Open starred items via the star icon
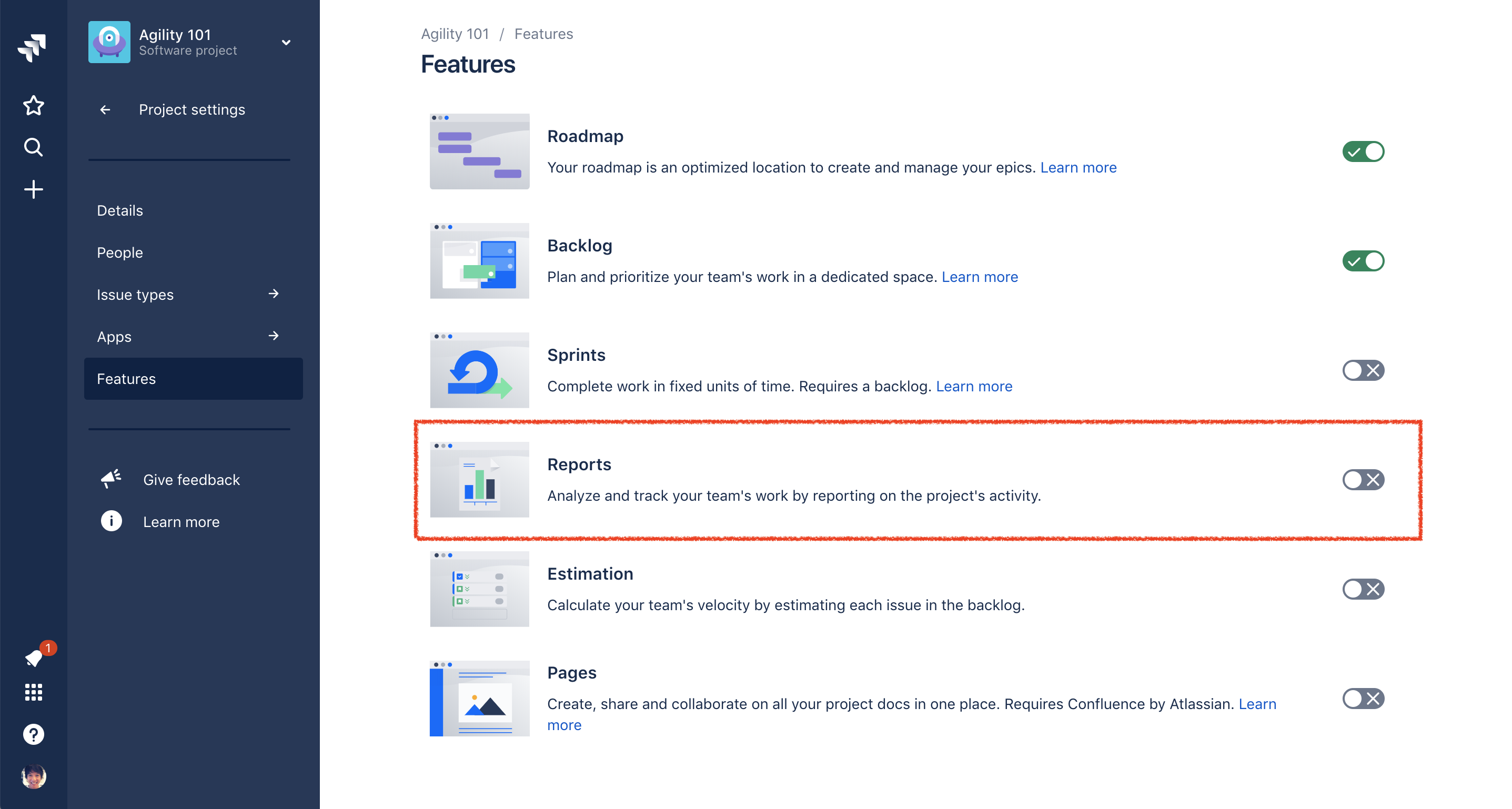Viewport: 1512px width, 809px height. (34, 106)
